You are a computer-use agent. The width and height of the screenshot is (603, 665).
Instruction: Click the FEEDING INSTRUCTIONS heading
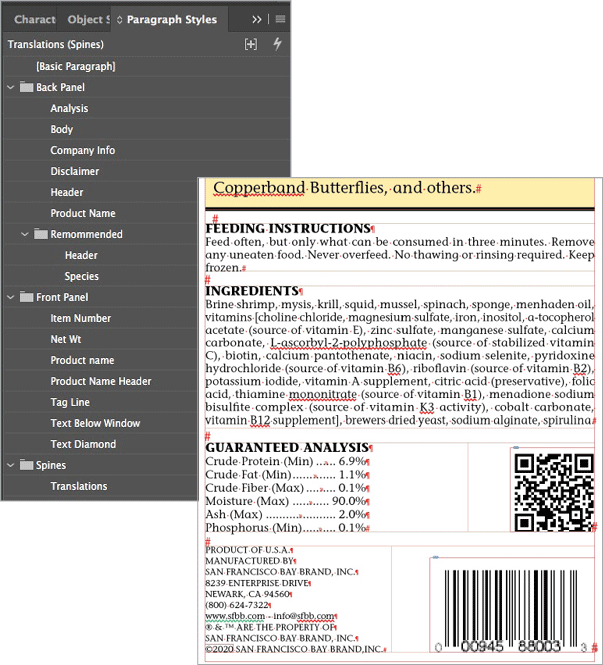(x=288, y=229)
